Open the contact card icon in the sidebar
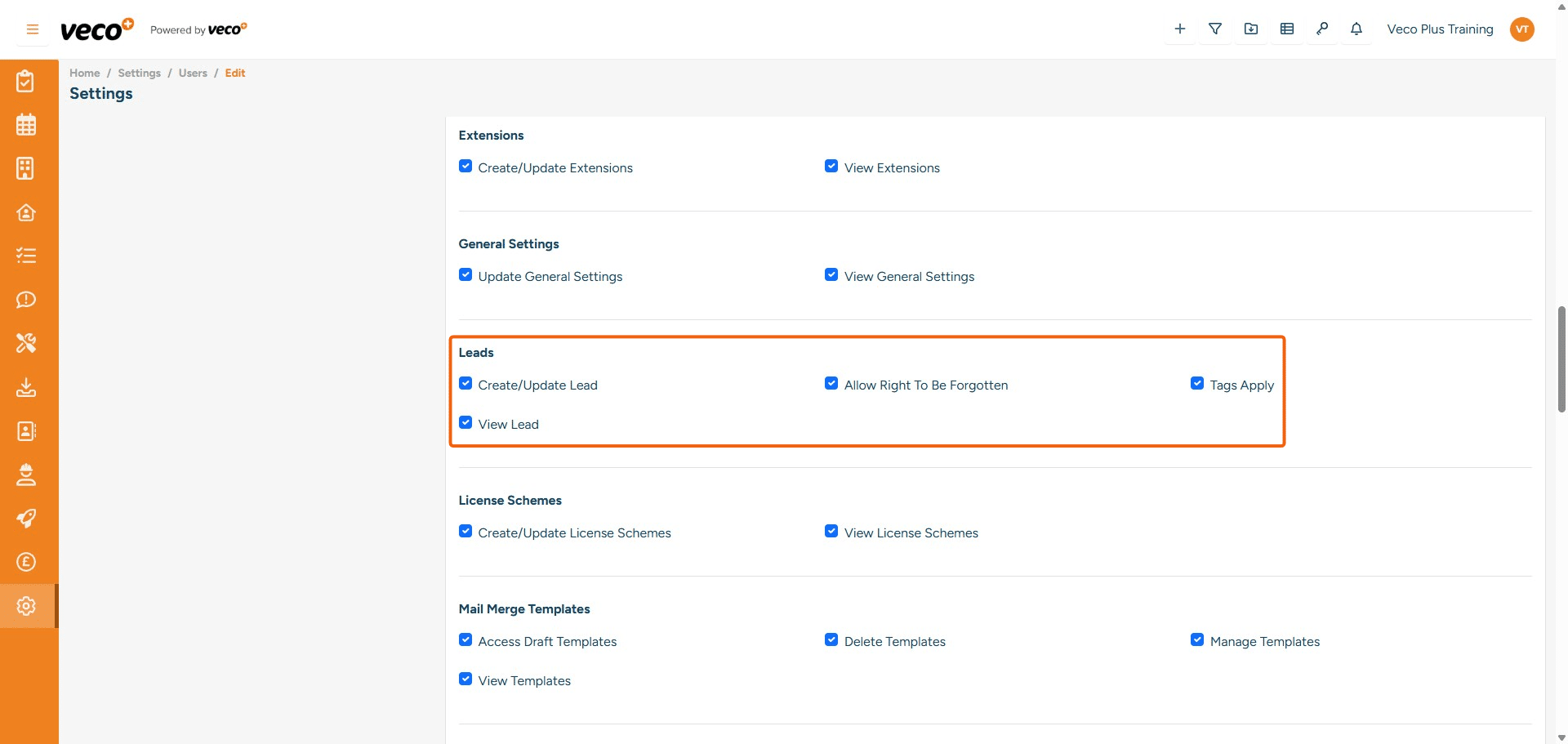This screenshot has height=744, width=1568. point(26,431)
